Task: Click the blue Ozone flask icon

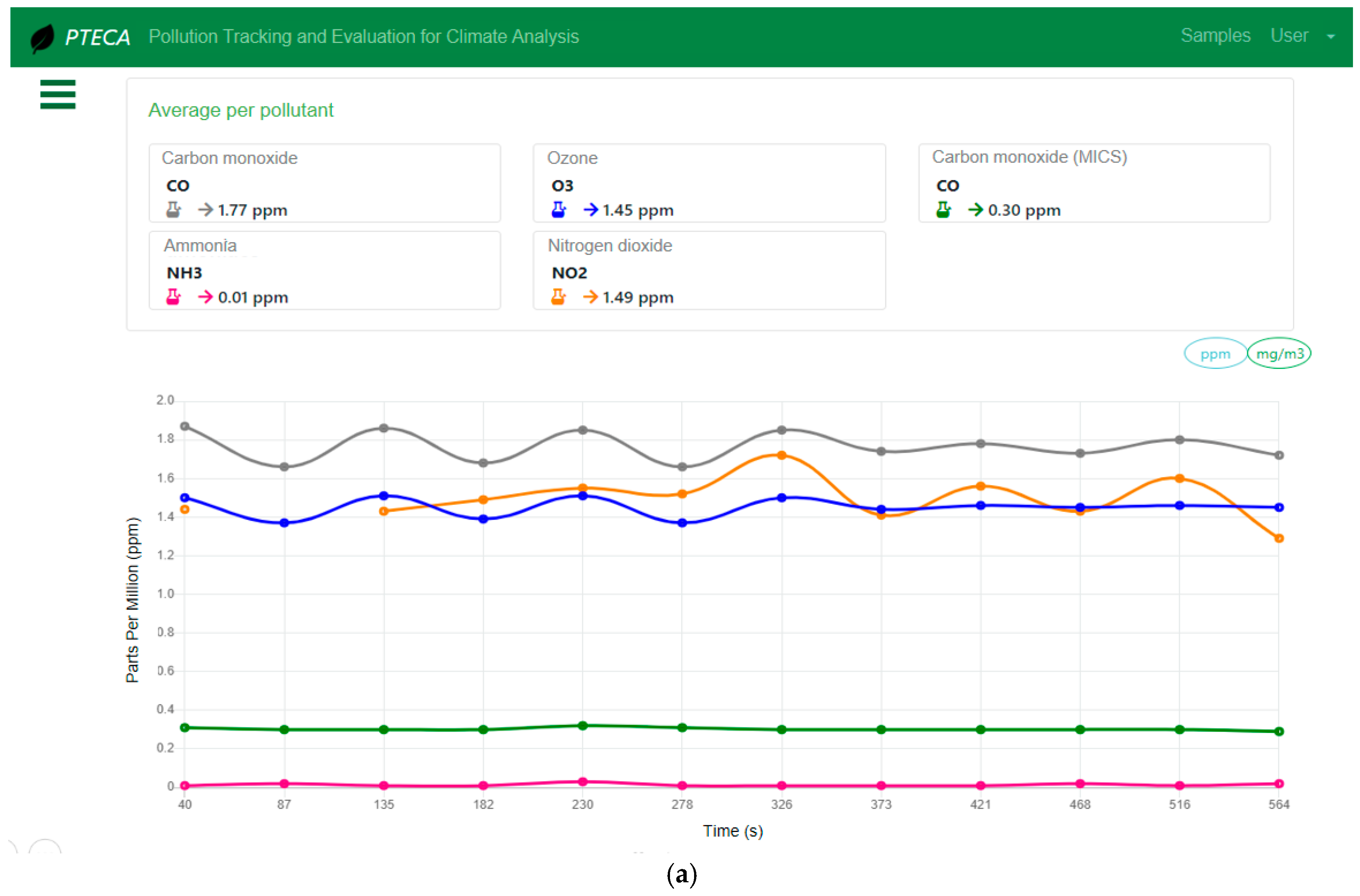Action: [x=558, y=210]
